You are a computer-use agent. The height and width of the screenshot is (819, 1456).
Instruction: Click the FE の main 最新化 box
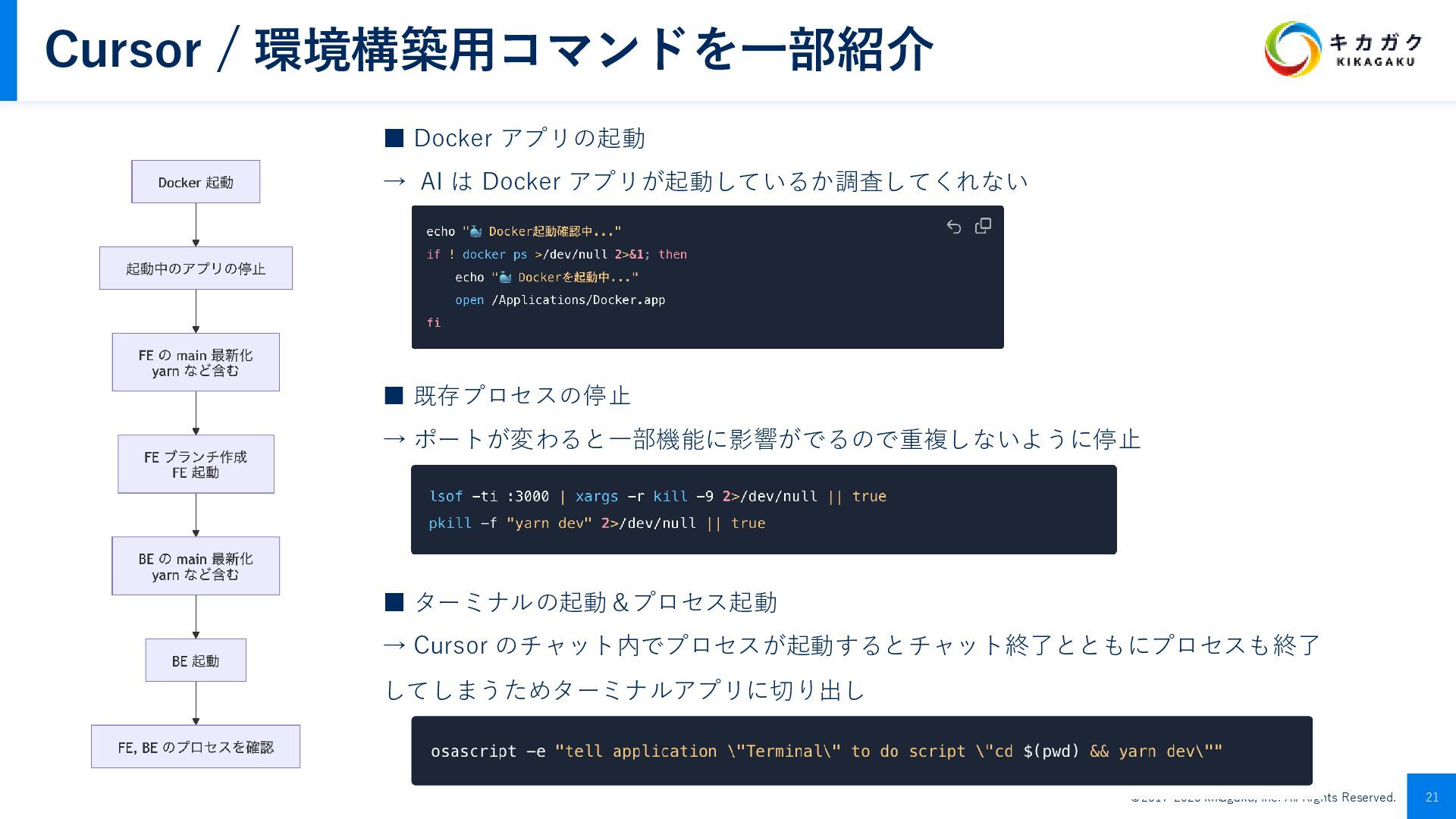[x=196, y=362]
